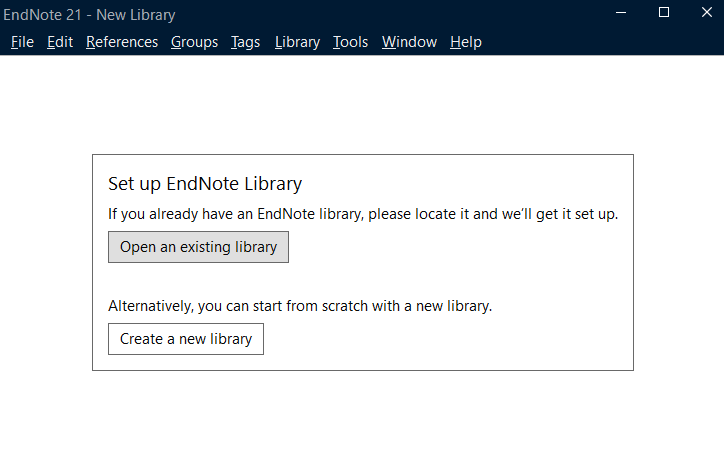Image resolution: width=724 pixels, height=465 pixels.
Task: Maximize the EndNote 21 window
Action: point(664,12)
